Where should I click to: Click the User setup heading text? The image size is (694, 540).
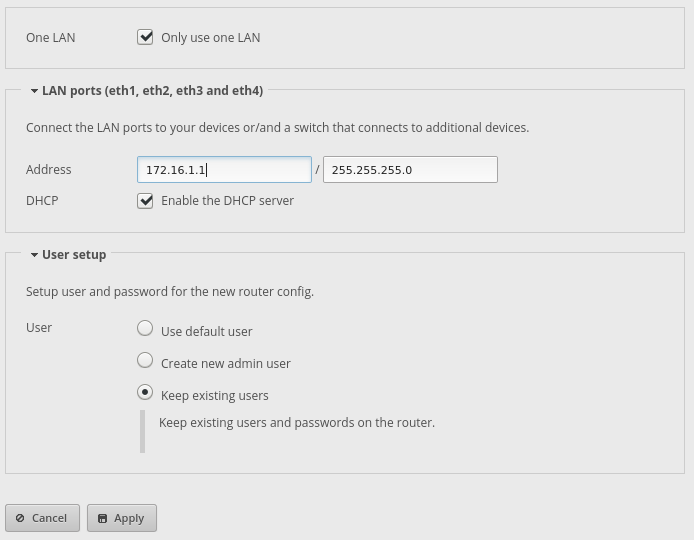74,255
